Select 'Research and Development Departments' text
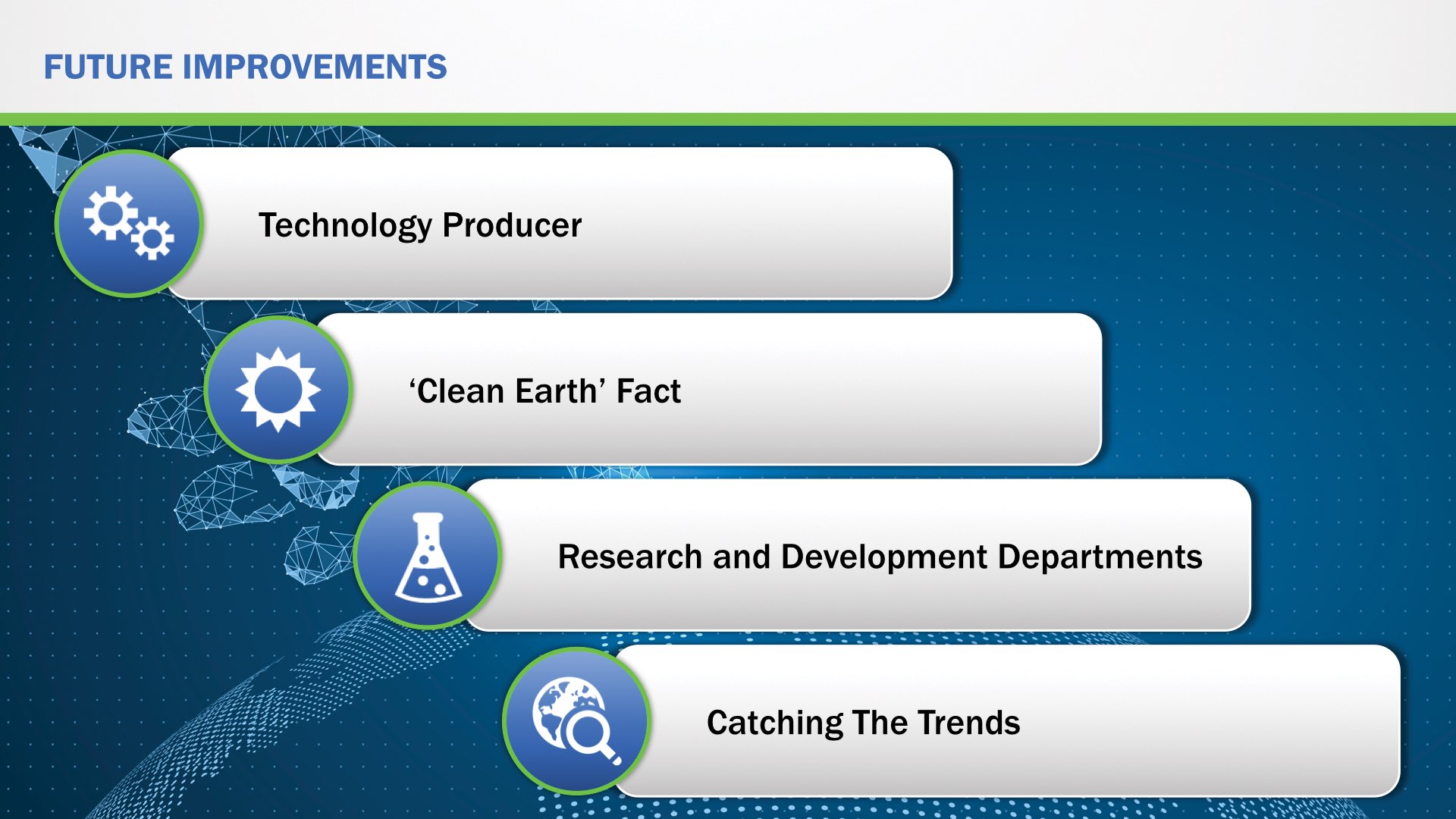1456x819 pixels. 880,557
